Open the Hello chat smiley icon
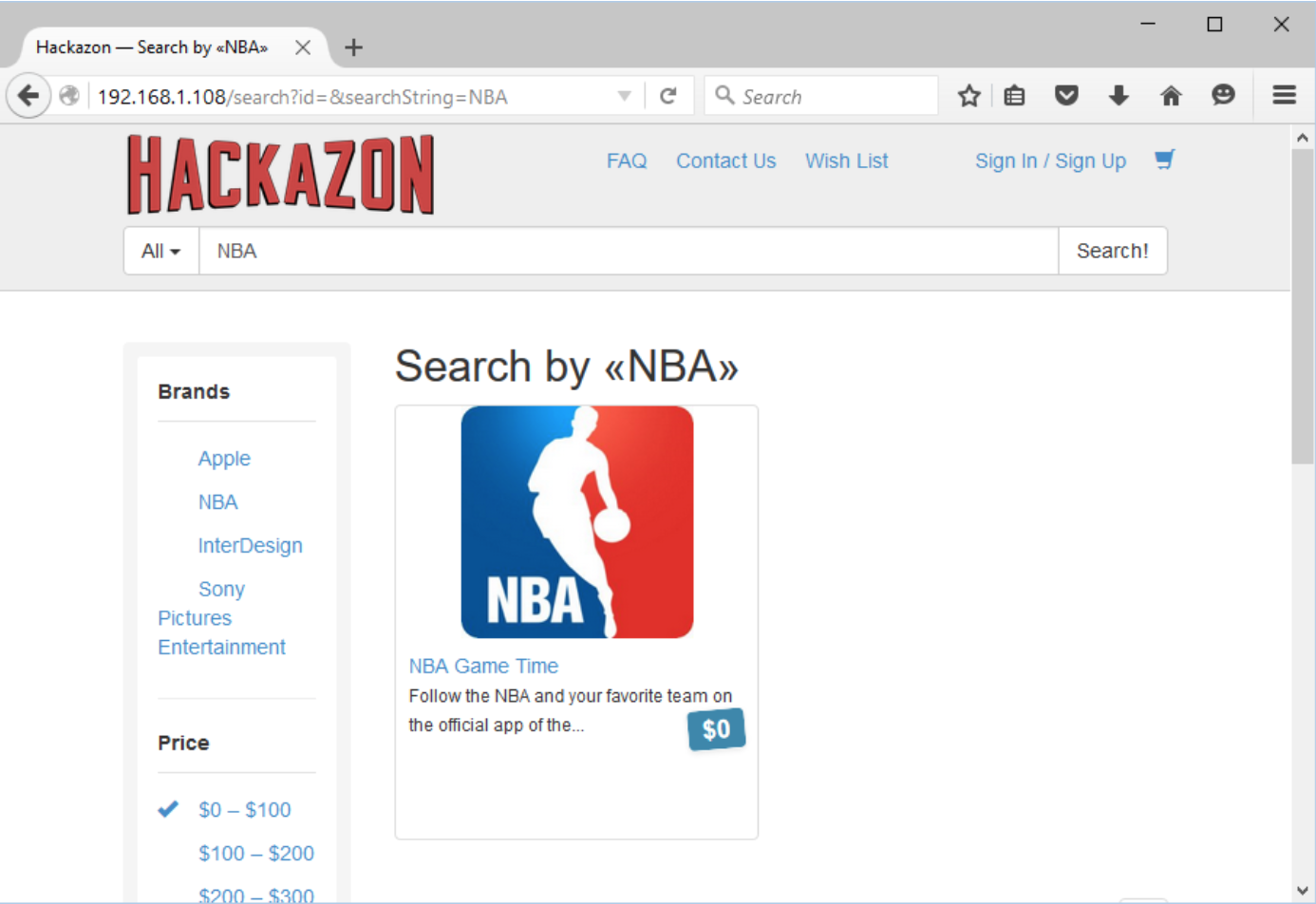1316x904 pixels. pos(1223,95)
